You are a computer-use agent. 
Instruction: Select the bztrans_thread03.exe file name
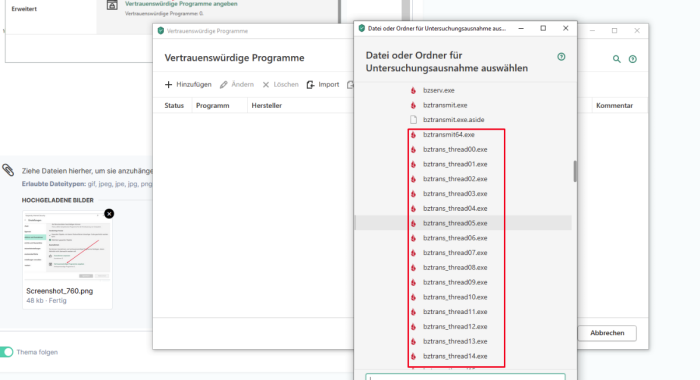(x=455, y=193)
